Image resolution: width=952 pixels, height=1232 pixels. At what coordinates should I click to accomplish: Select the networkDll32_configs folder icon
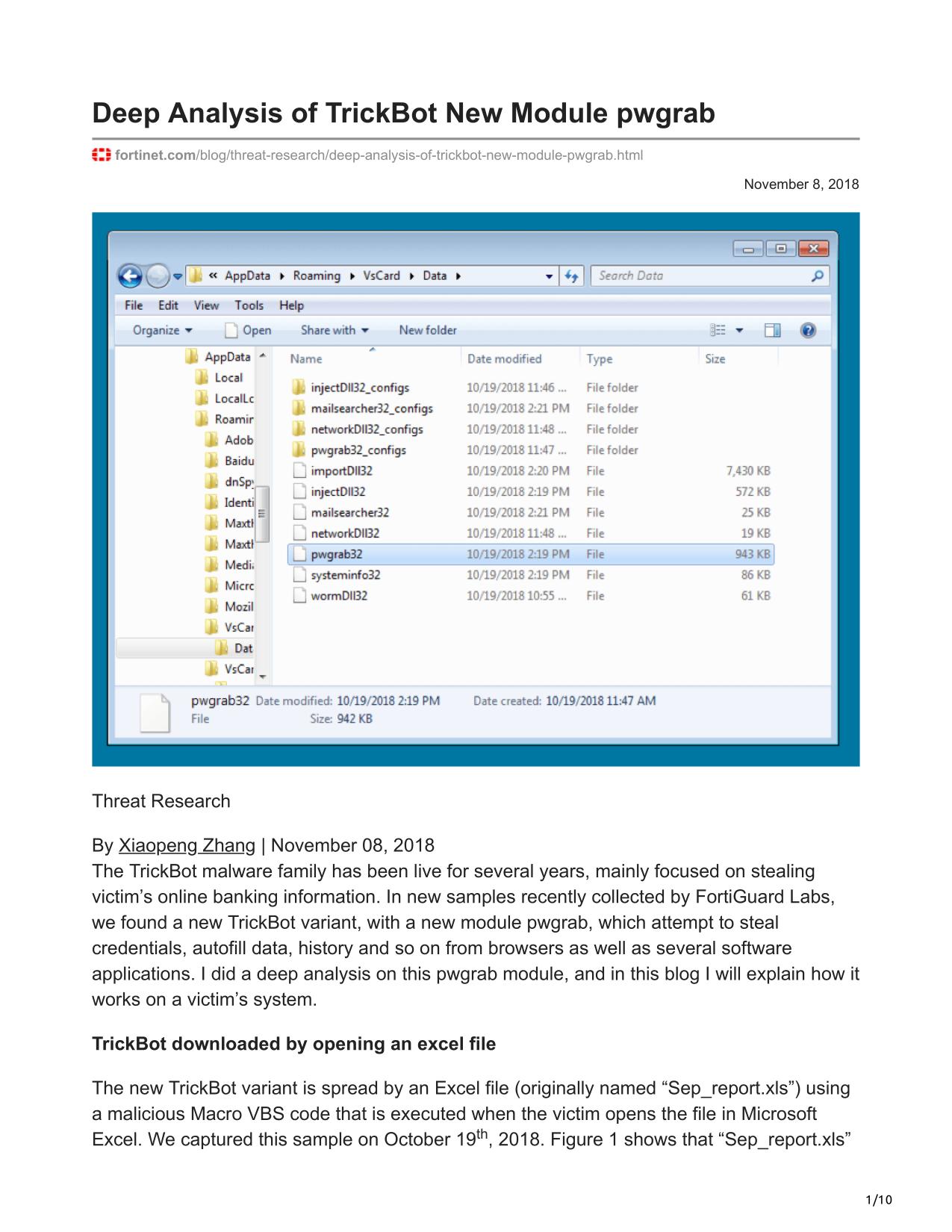click(x=299, y=429)
